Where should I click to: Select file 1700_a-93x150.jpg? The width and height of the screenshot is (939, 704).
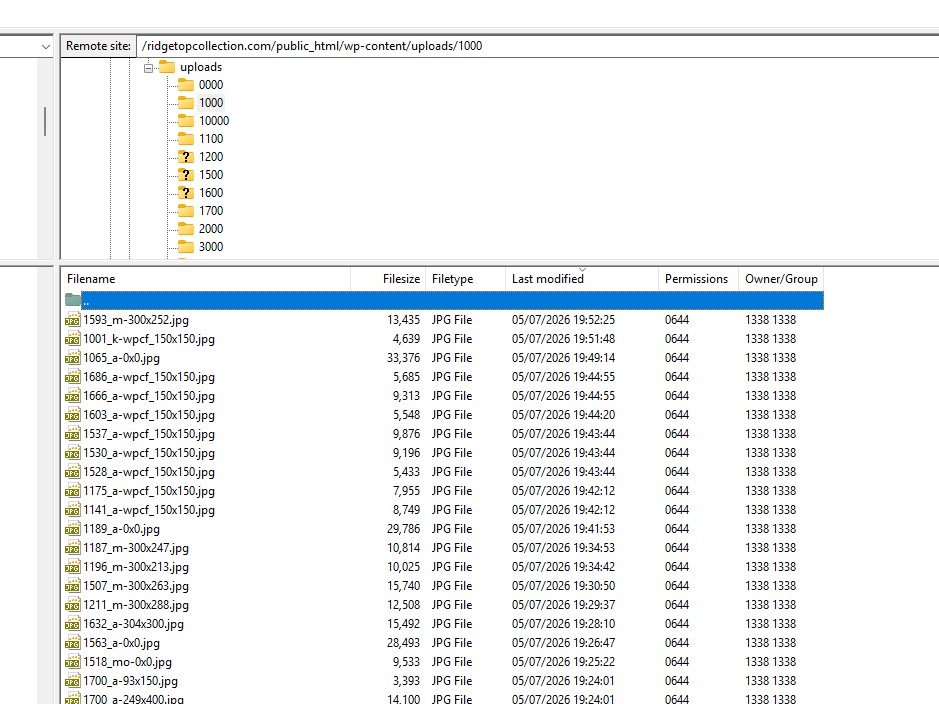[130, 681]
